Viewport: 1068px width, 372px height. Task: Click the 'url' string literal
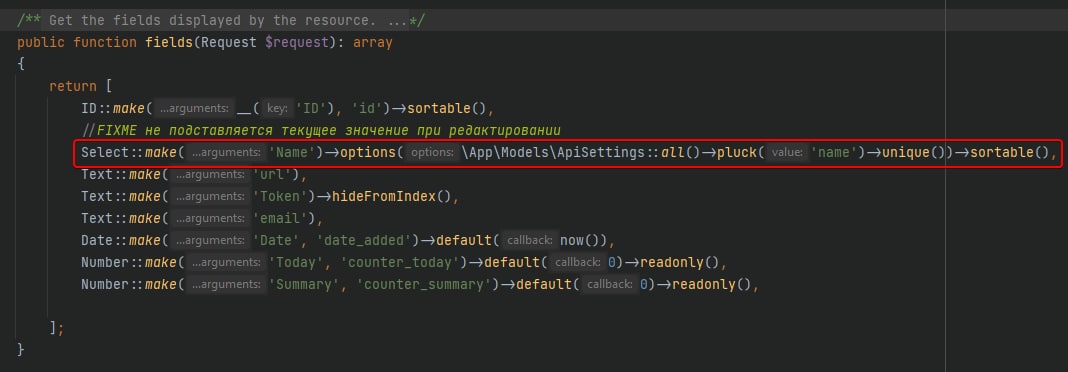click(272, 174)
